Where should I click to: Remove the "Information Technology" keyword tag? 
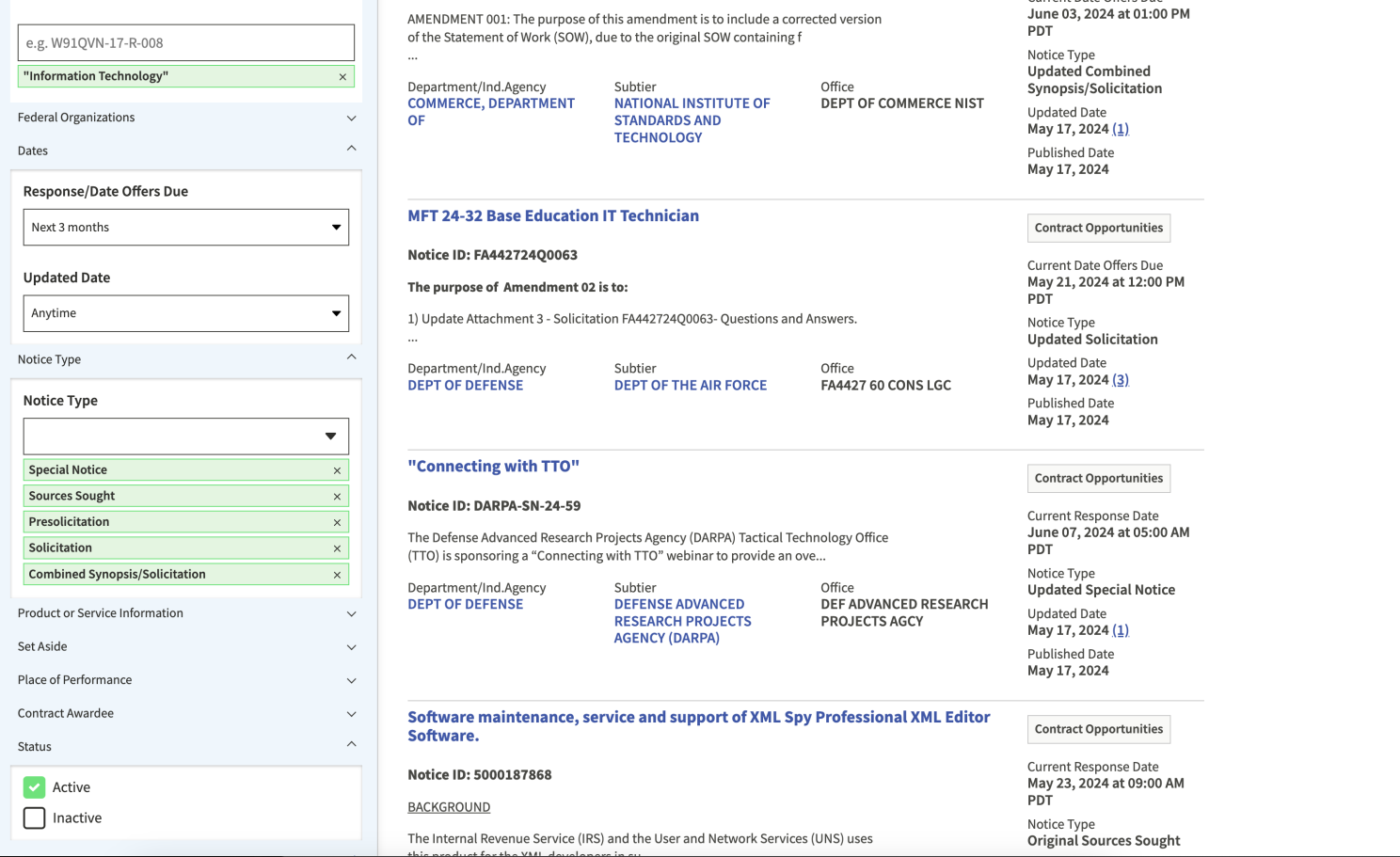342,77
